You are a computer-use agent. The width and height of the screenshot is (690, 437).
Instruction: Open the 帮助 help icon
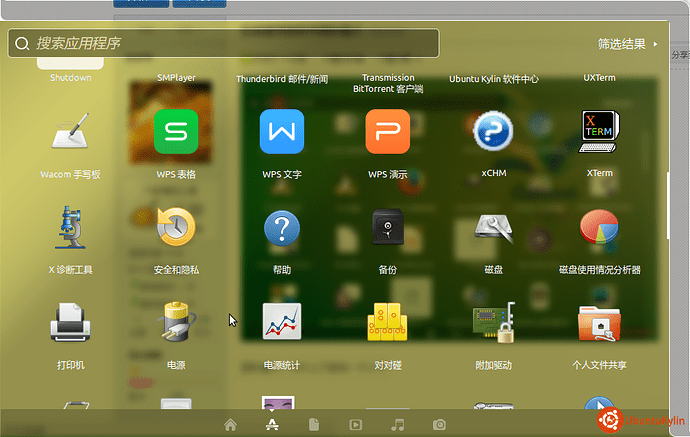pos(282,228)
